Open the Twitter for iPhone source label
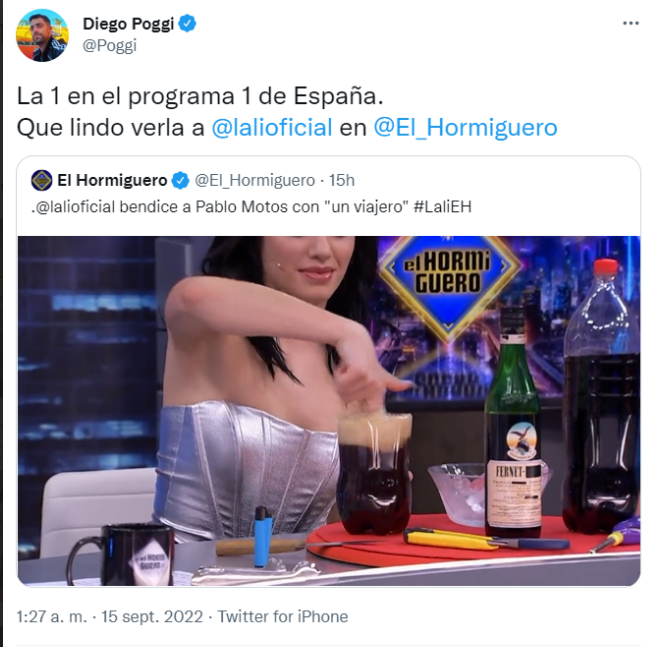This screenshot has height=647, width=656. (x=283, y=616)
